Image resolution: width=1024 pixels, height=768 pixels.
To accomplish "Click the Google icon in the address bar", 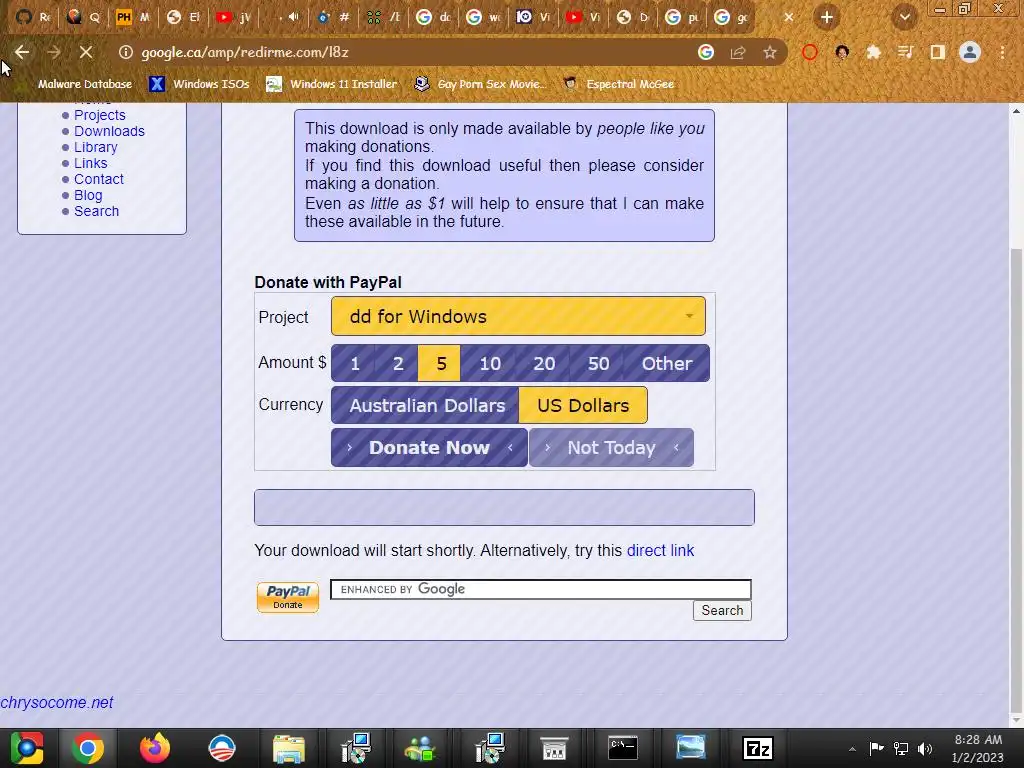I will click(705, 52).
